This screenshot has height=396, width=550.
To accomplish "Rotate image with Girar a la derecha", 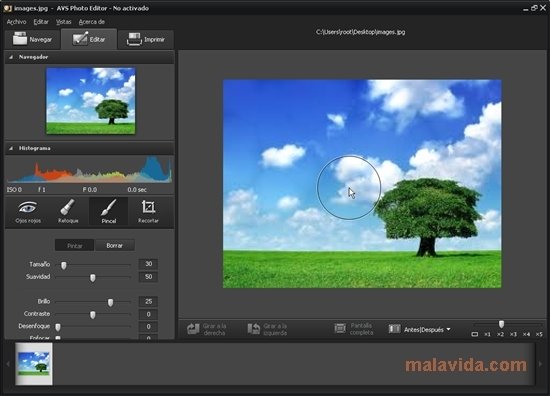I will [x=207, y=329].
